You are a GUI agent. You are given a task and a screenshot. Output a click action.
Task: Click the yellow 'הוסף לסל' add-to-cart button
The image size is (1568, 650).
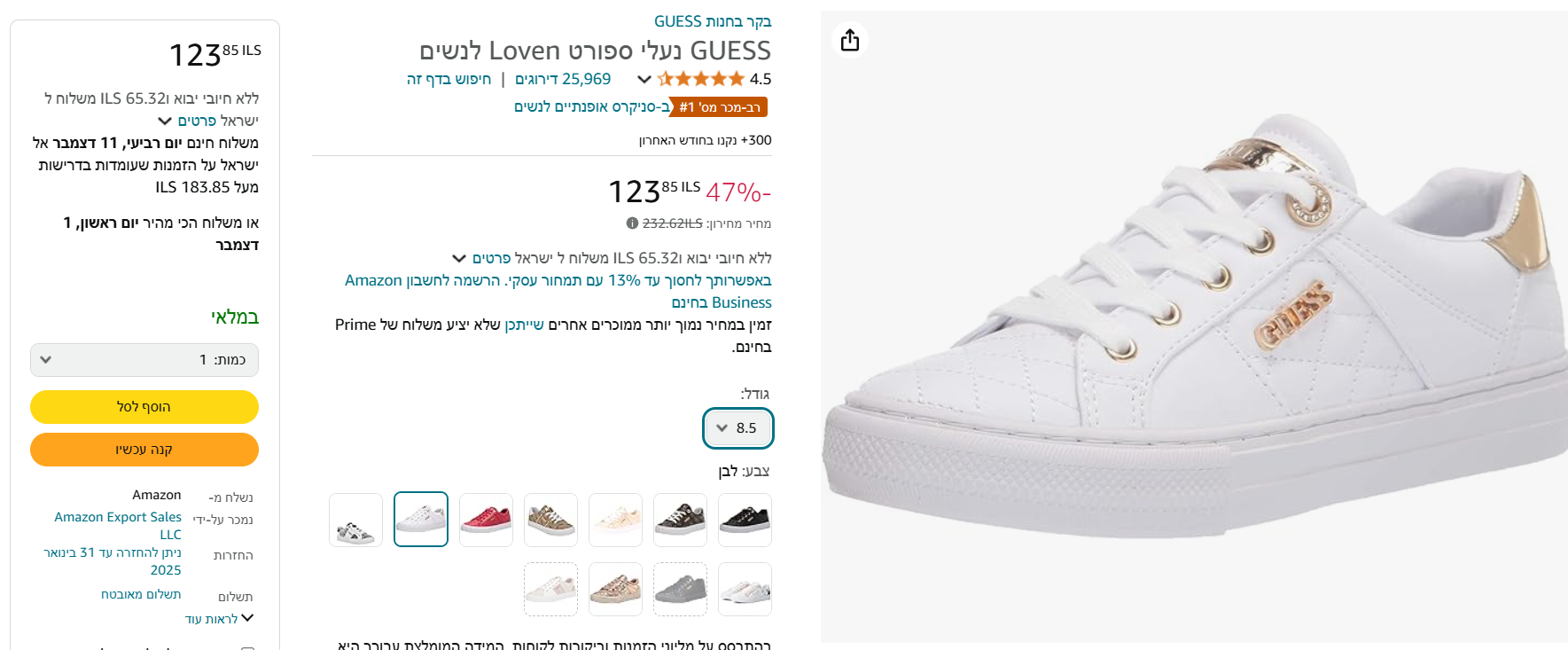pyautogui.click(x=144, y=407)
